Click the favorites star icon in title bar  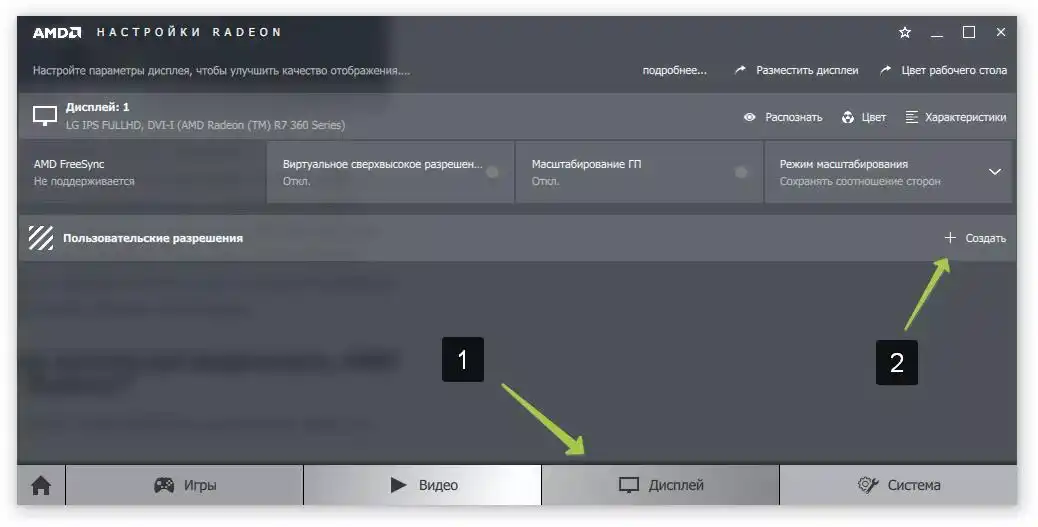[905, 32]
